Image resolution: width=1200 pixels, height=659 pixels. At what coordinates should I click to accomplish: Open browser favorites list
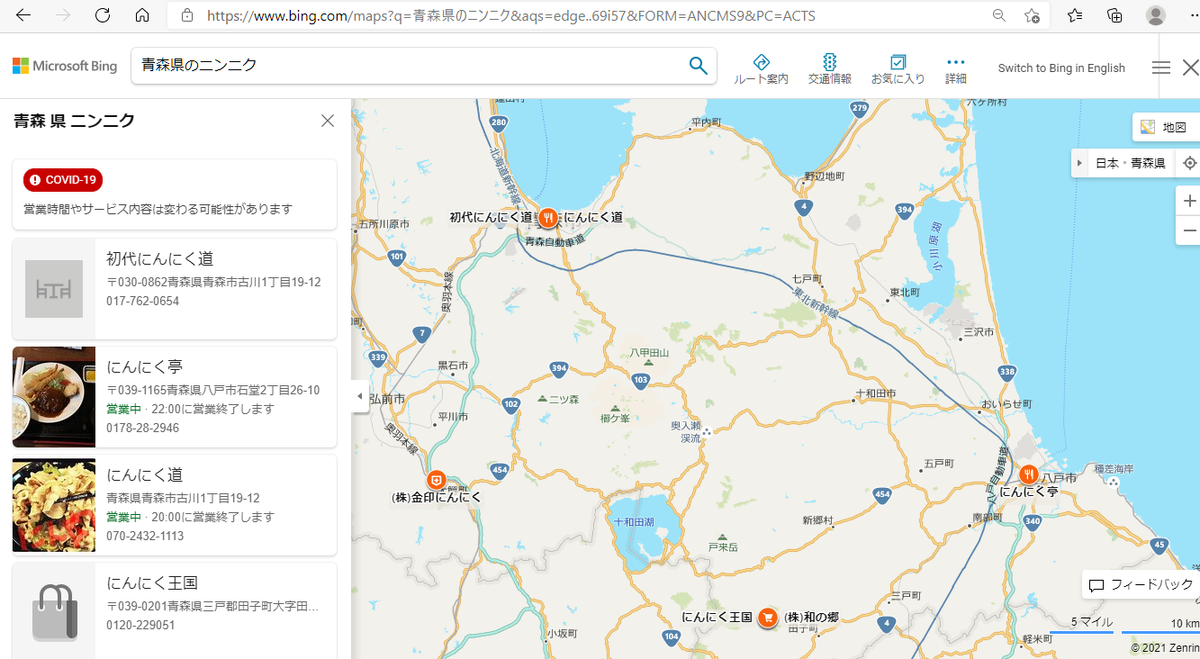(1075, 16)
